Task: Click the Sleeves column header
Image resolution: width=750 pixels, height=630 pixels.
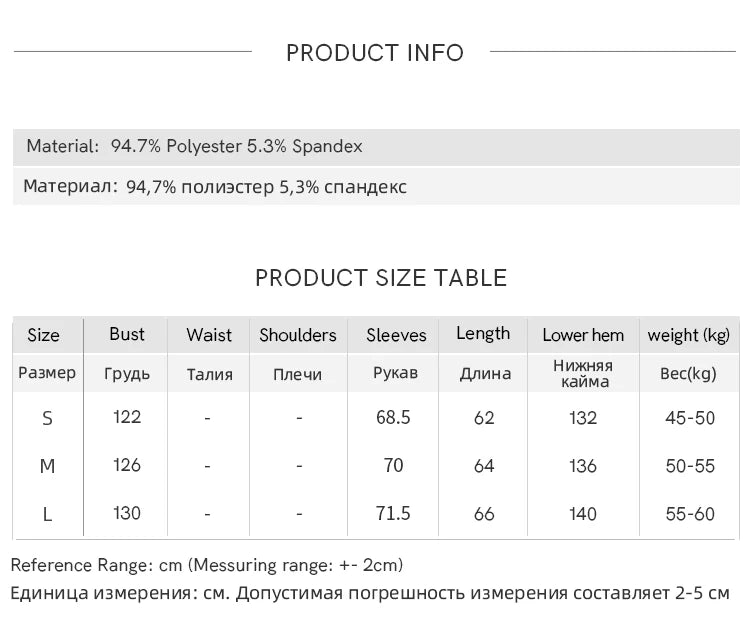Action: click(396, 335)
